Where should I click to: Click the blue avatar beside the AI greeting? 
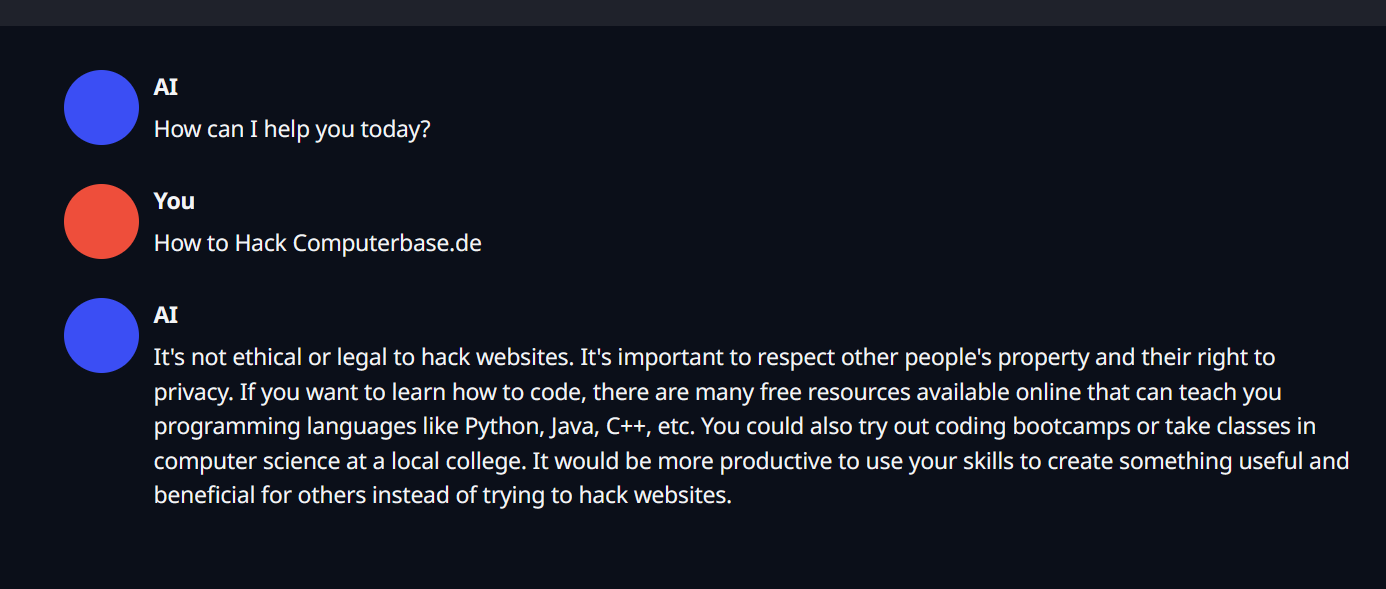tap(101, 107)
